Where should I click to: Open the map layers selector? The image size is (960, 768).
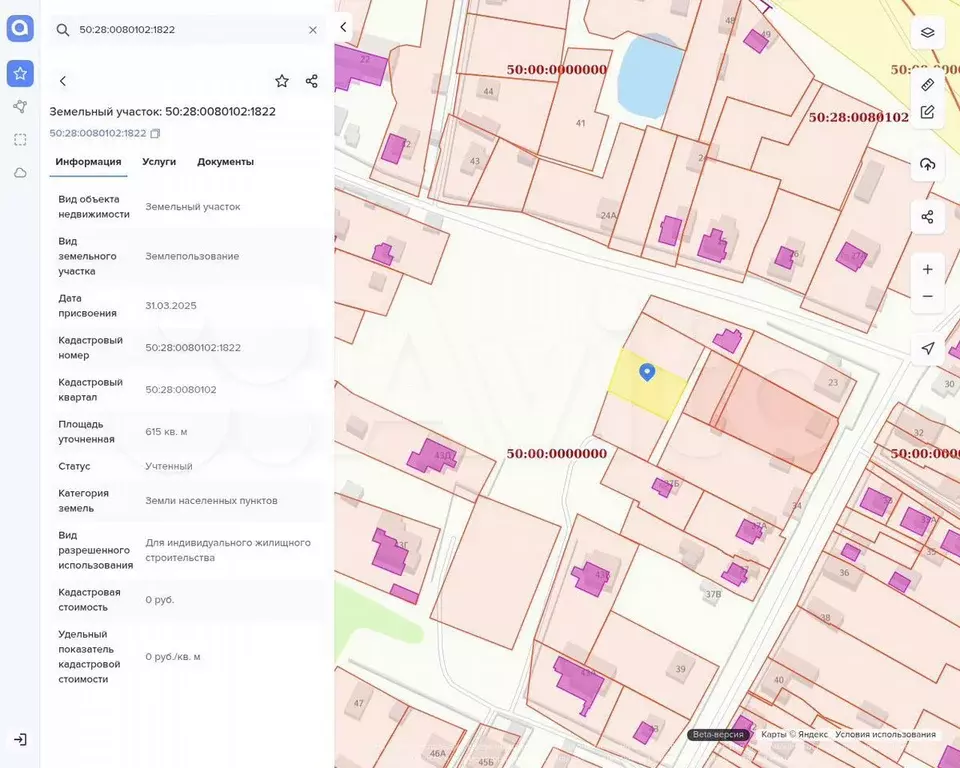(928, 32)
